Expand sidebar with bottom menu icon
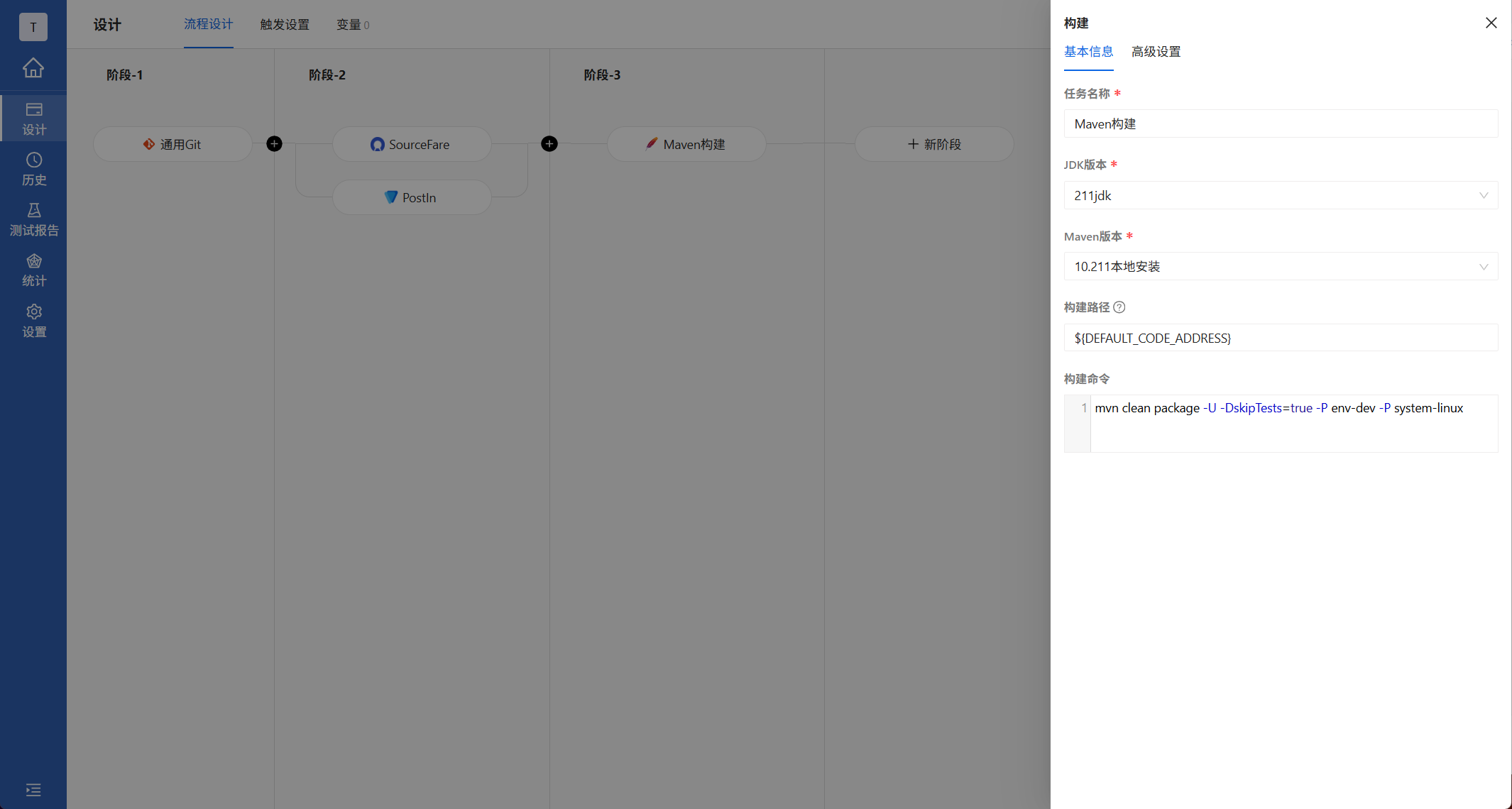This screenshot has width=1512, height=809. point(33,790)
